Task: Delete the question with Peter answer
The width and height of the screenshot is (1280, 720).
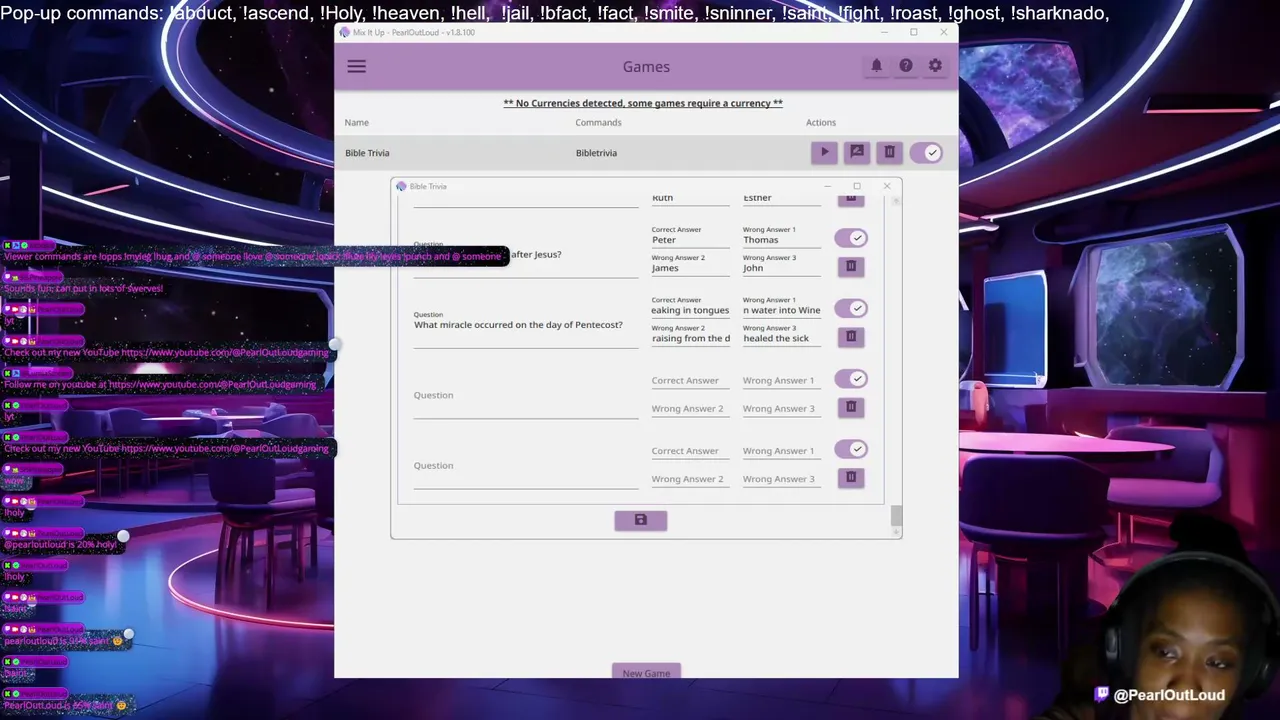Action: [x=851, y=266]
